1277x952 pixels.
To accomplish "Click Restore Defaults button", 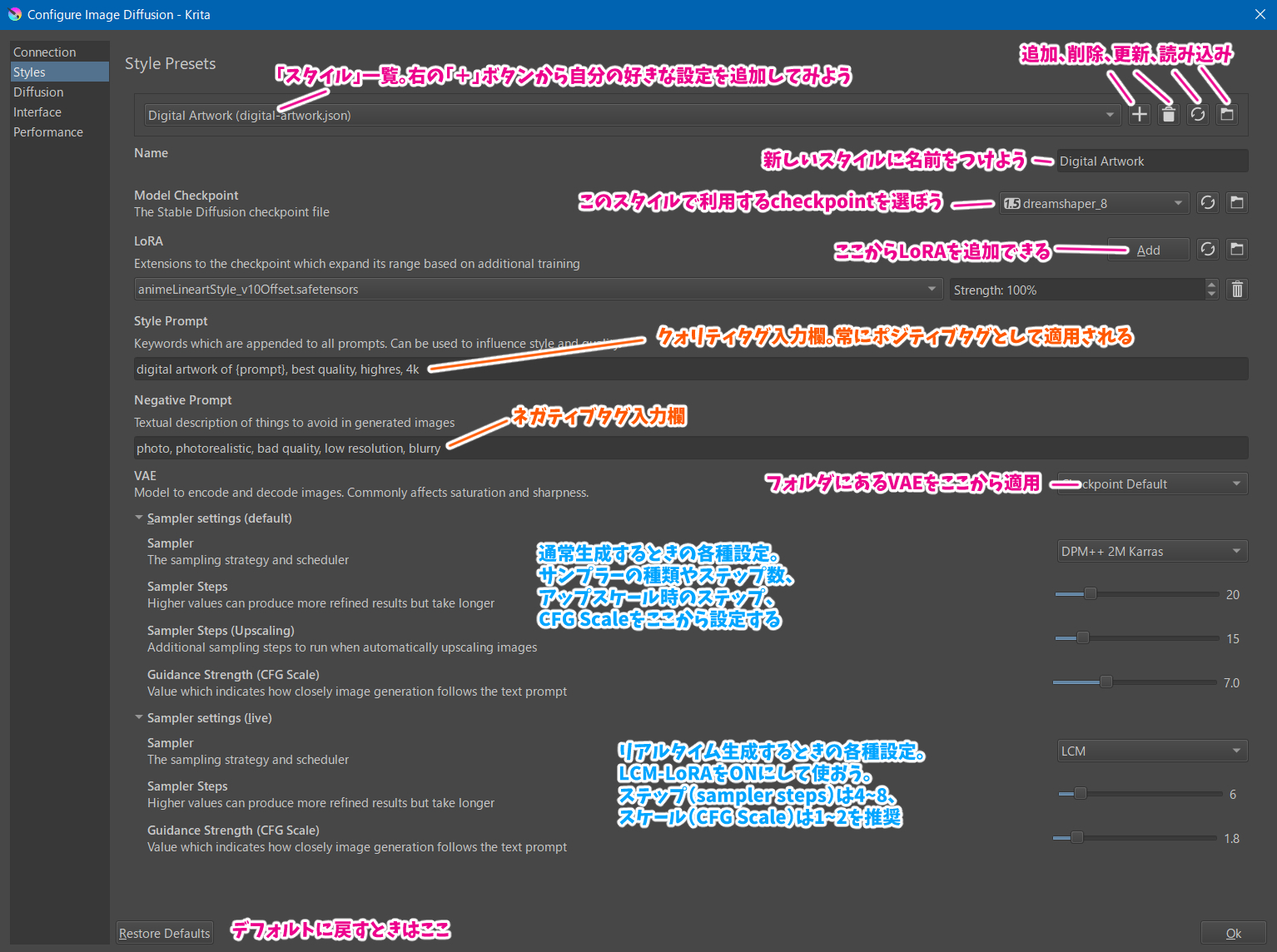I will coord(164,933).
